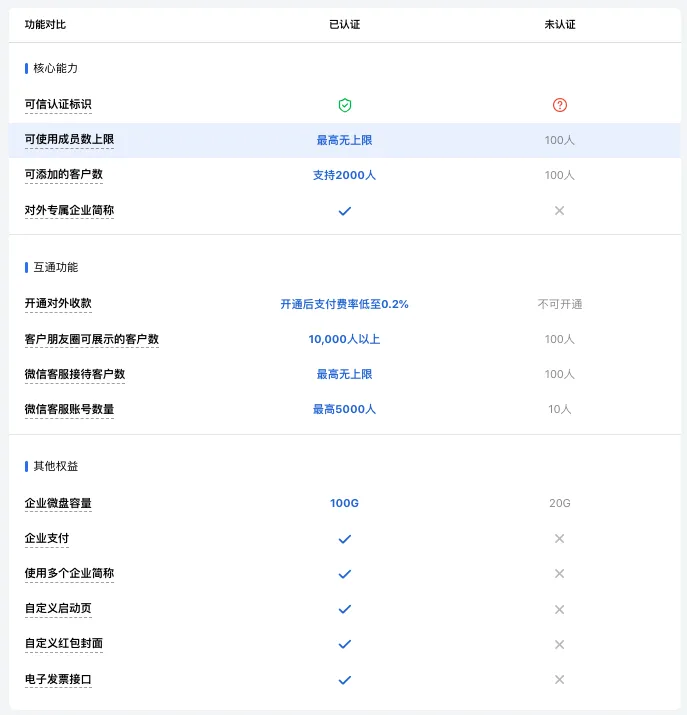Click the 企业微盘容量 feature label
This screenshot has height=715, width=687.
coord(58,503)
